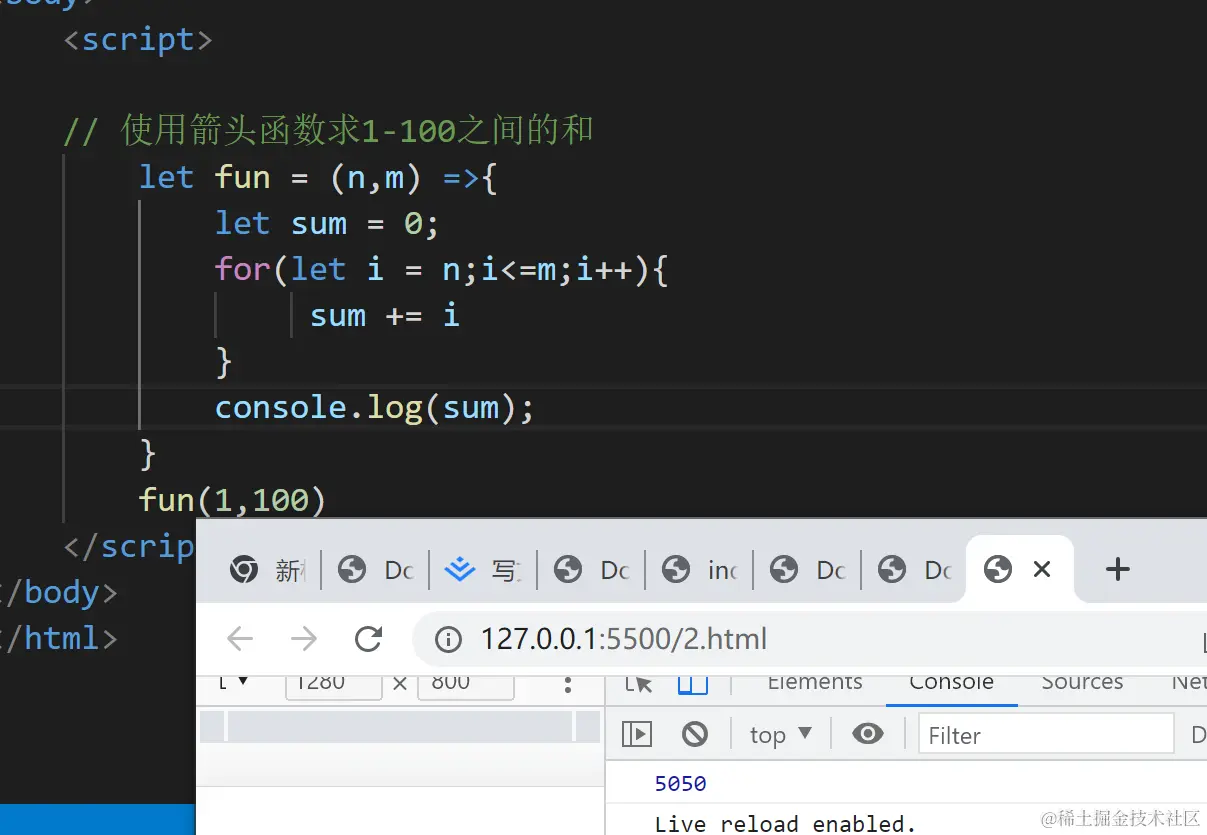The image size is (1207, 835).
Task: Place cursor on the let fun = (n,m) line
Action: [x=318, y=178]
